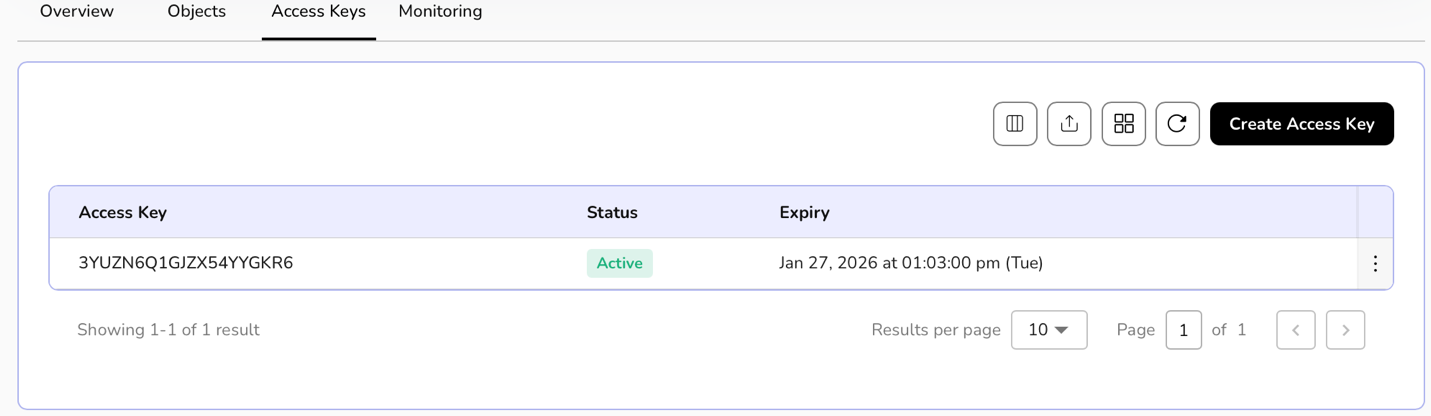1431x416 pixels.
Task: Open the row's three-dot actions menu
Action: (1375, 263)
